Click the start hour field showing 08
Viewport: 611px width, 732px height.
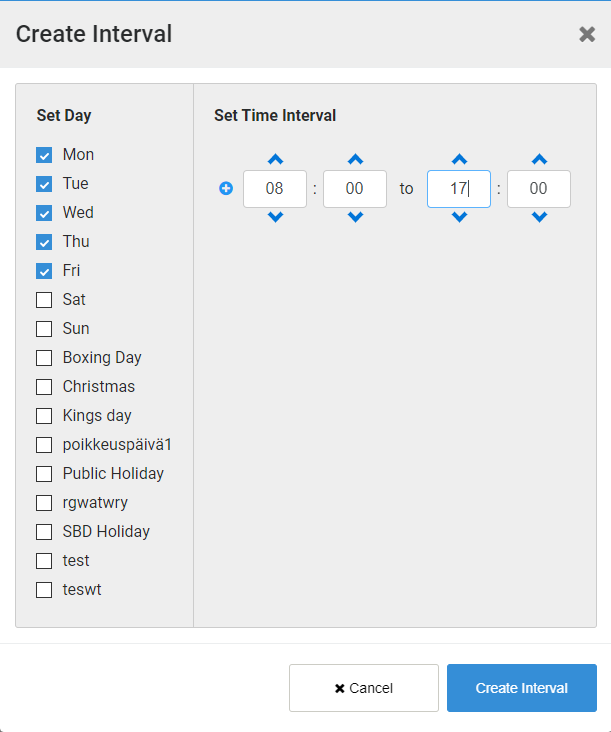[275, 189]
